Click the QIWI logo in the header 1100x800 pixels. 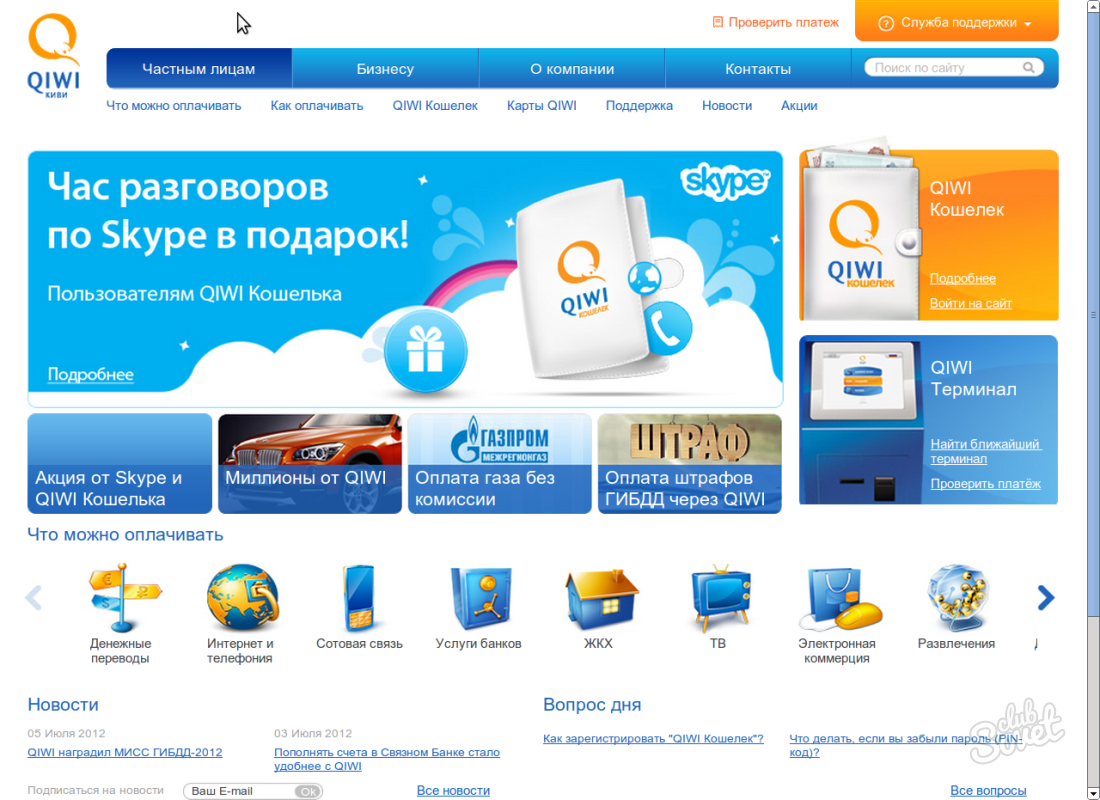pos(54,57)
